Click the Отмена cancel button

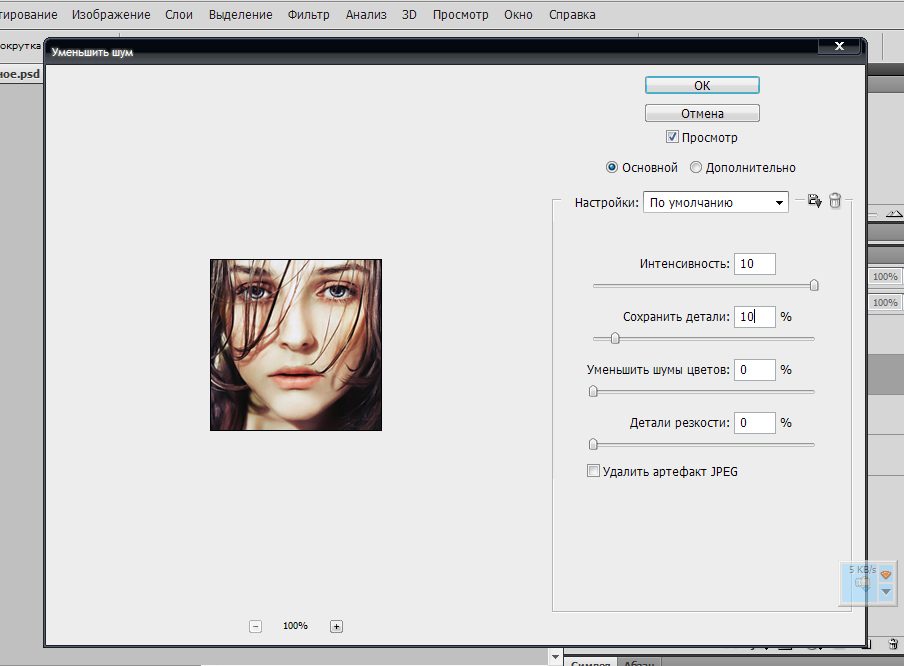tap(702, 113)
